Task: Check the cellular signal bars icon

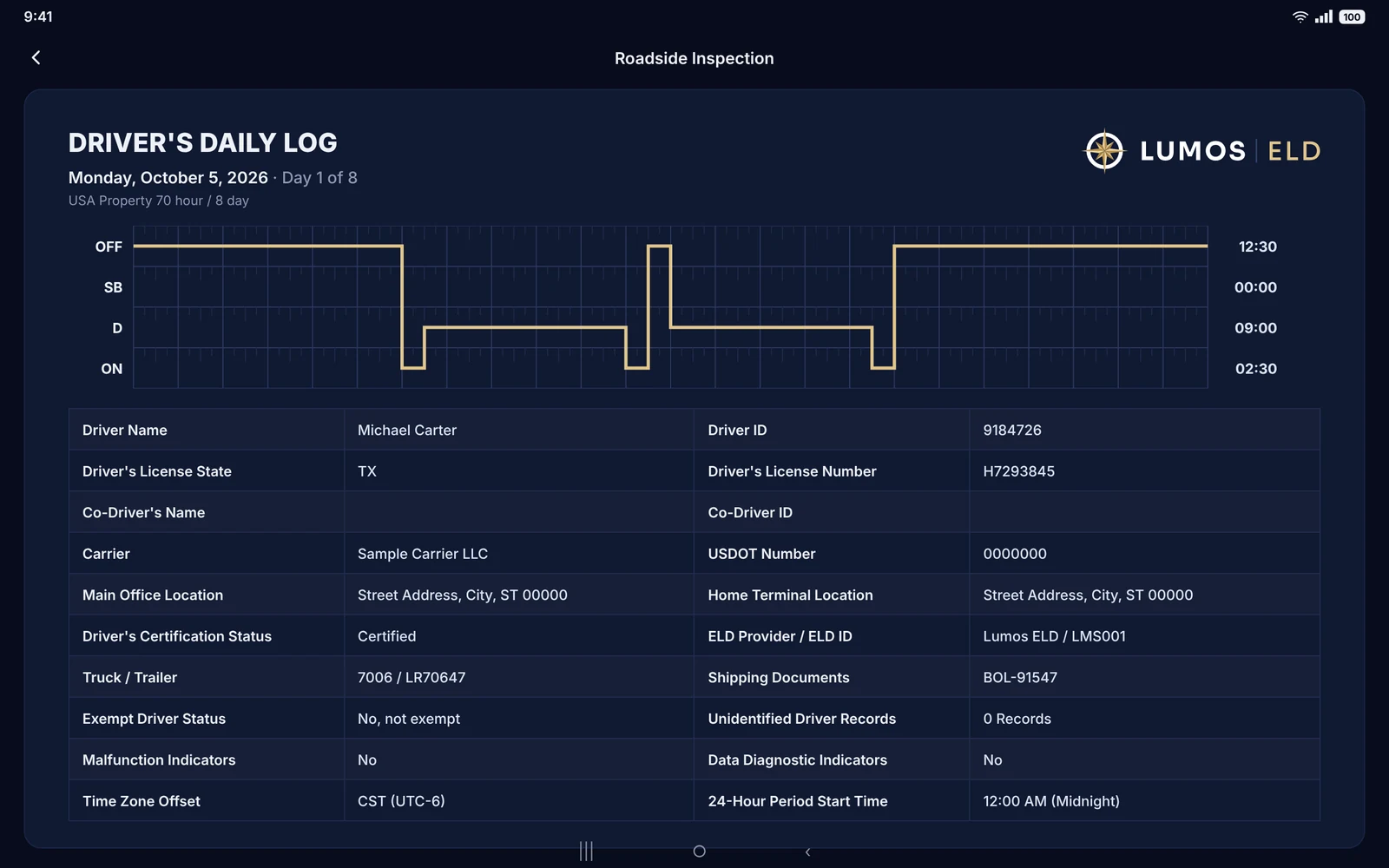Action: (x=1324, y=16)
